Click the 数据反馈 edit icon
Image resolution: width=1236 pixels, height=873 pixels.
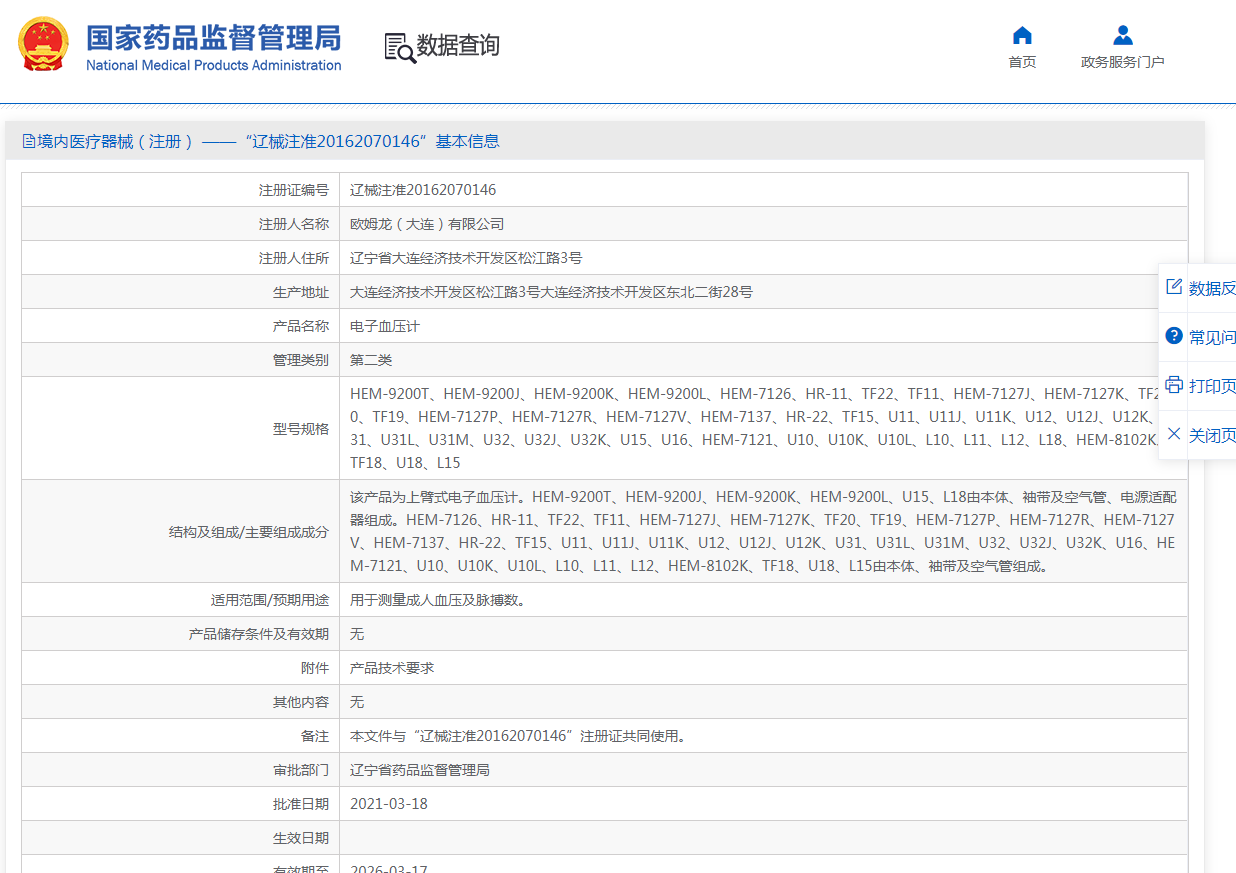tap(1174, 287)
